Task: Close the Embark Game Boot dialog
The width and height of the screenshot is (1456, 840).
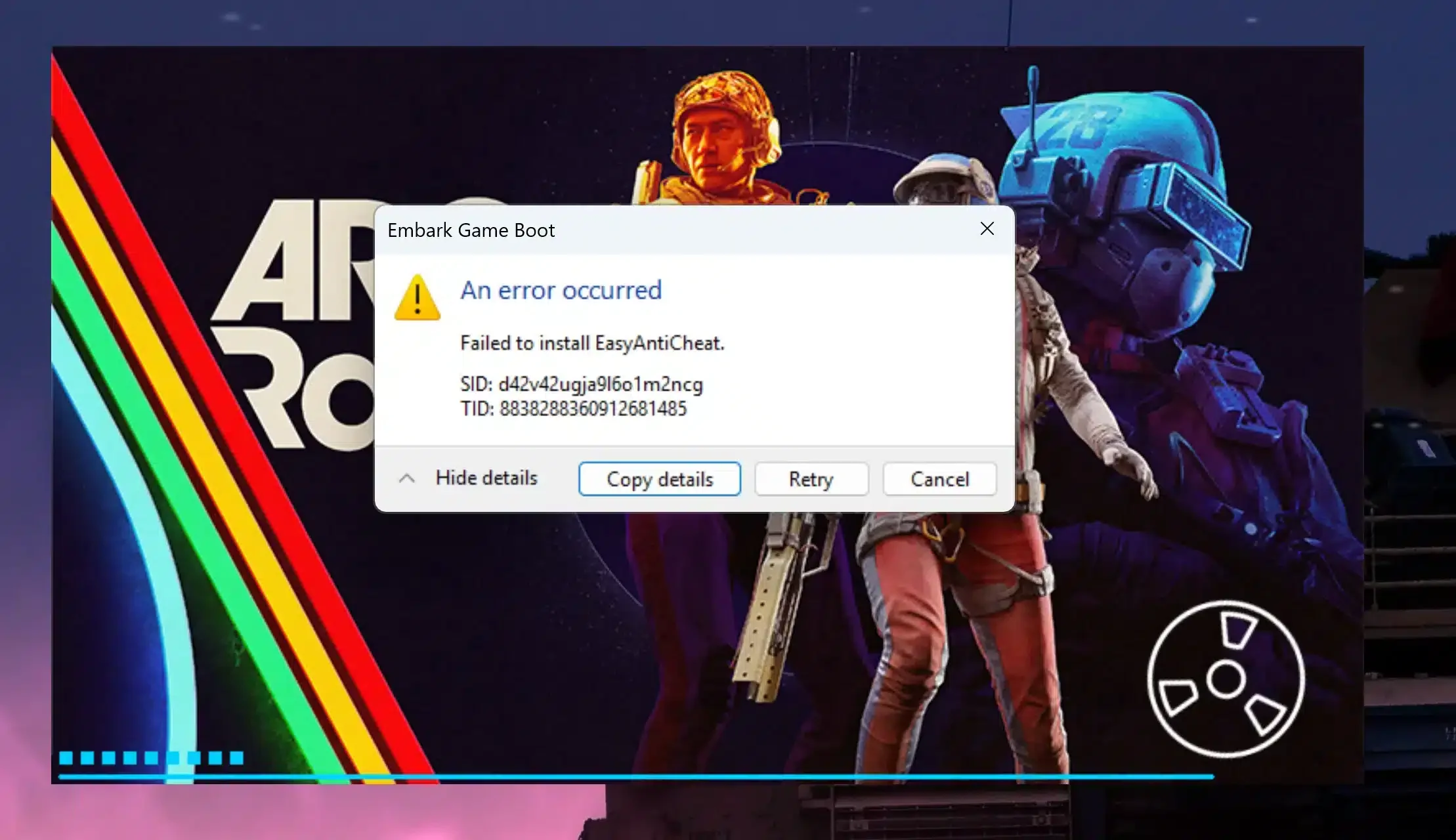Action: (987, 229)
